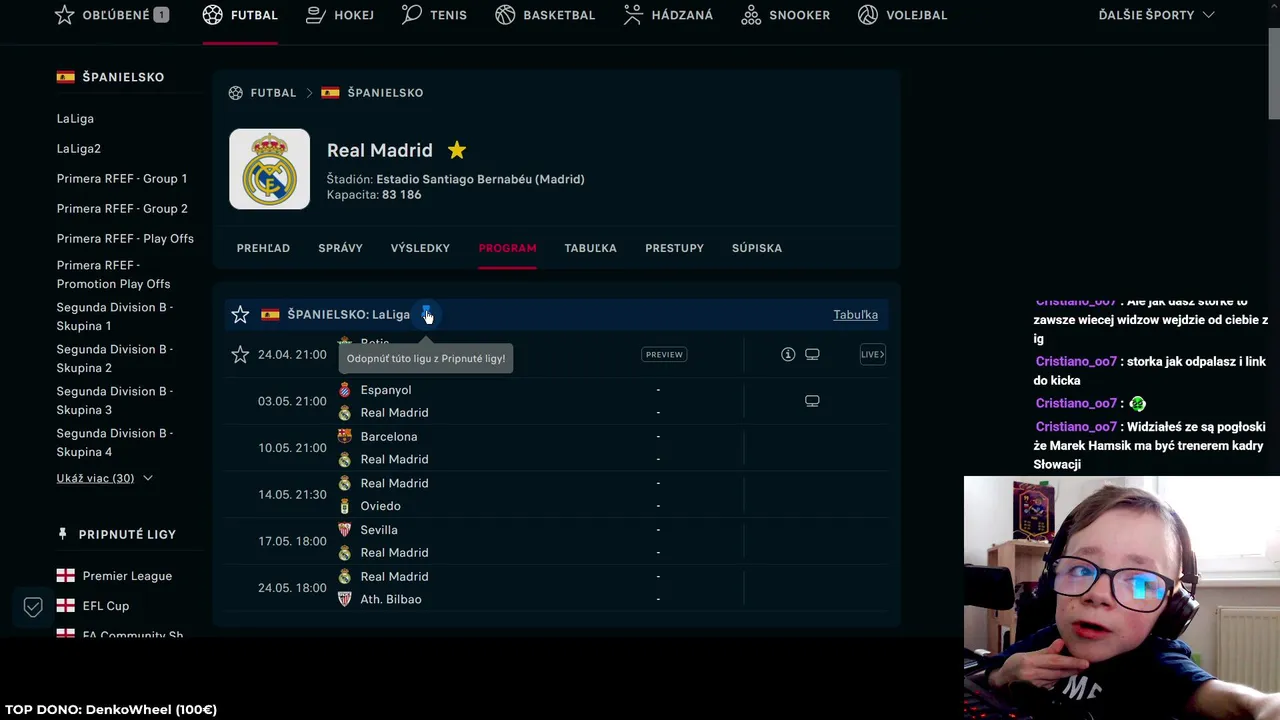This screenshot has height=720, width=1280.
Task: Click the Oviedo team logo
Action: pos(345,506)
